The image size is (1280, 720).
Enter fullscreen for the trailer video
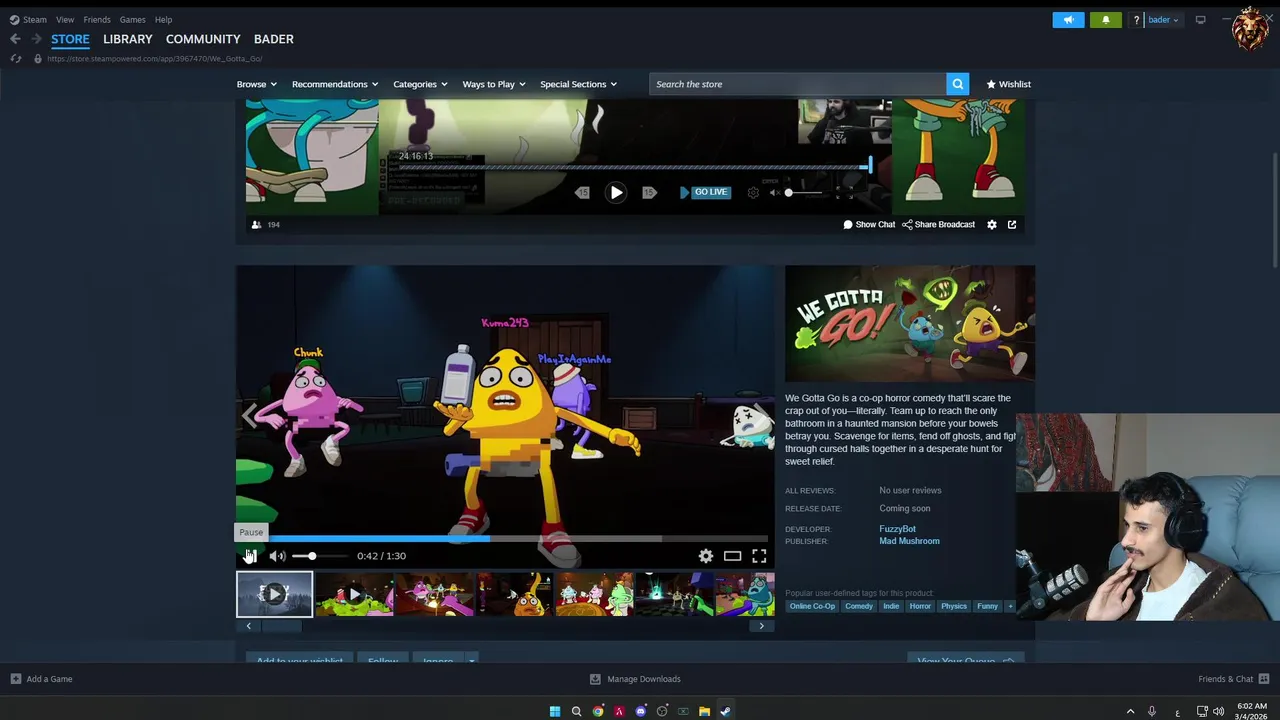pyautogui.click(x=759, y=556)
